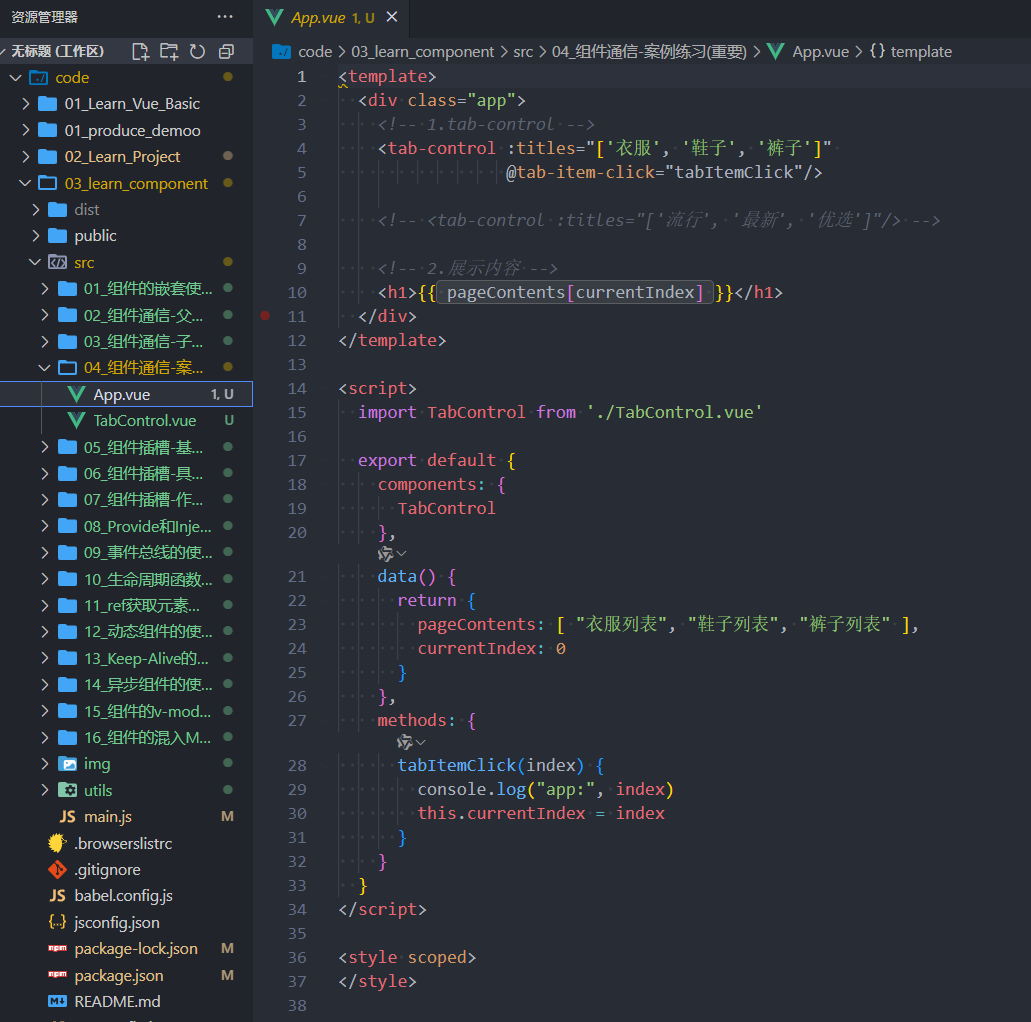The image size is (1031, 1022).
Task: Click the src breadcrumb segment
Action: coord(523,51)
